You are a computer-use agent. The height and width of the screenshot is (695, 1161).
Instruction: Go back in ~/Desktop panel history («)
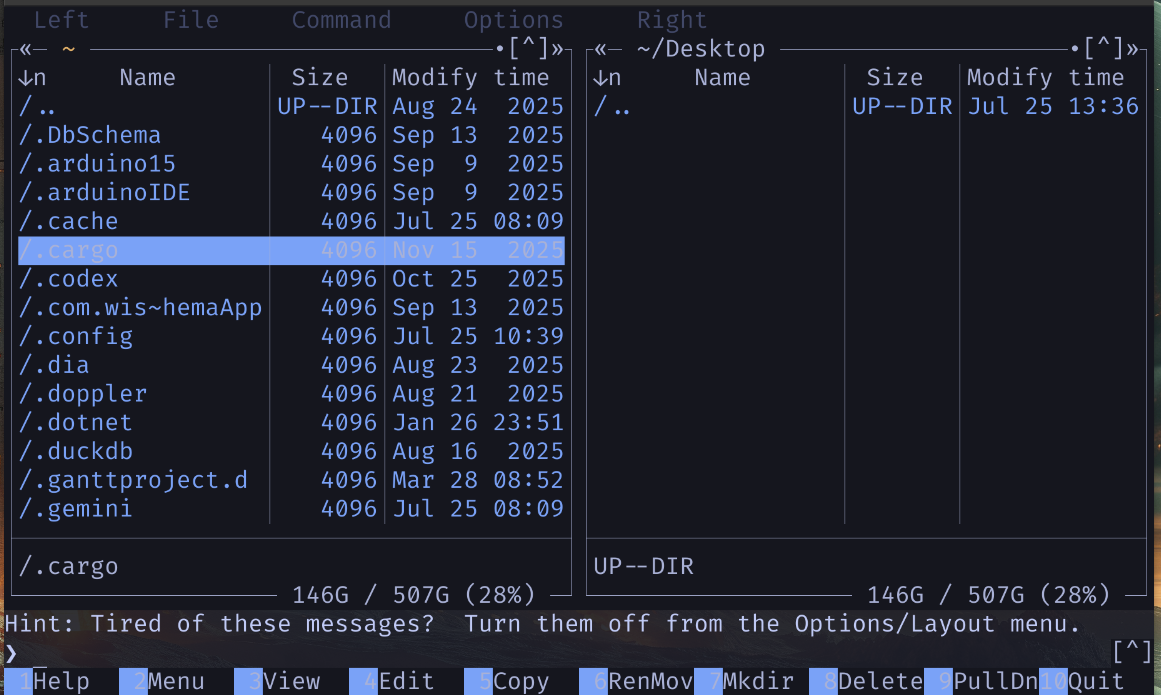(600, 49)
